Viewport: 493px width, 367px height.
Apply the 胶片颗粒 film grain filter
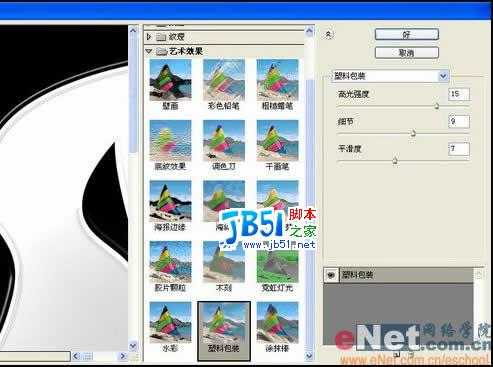click(170, 262)
